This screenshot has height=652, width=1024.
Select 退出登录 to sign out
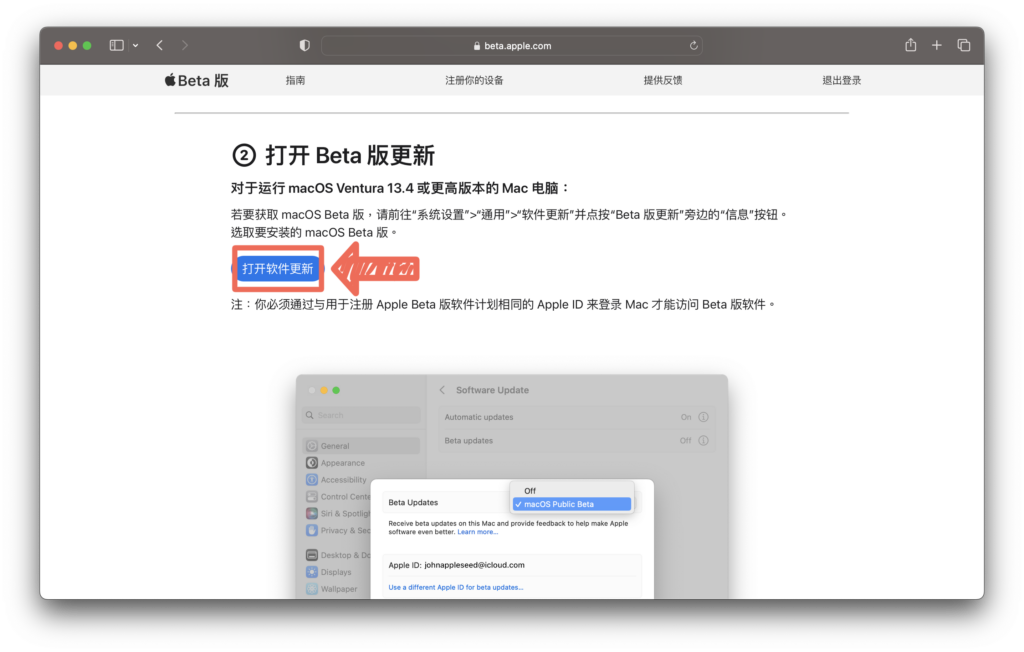(841, 80)
